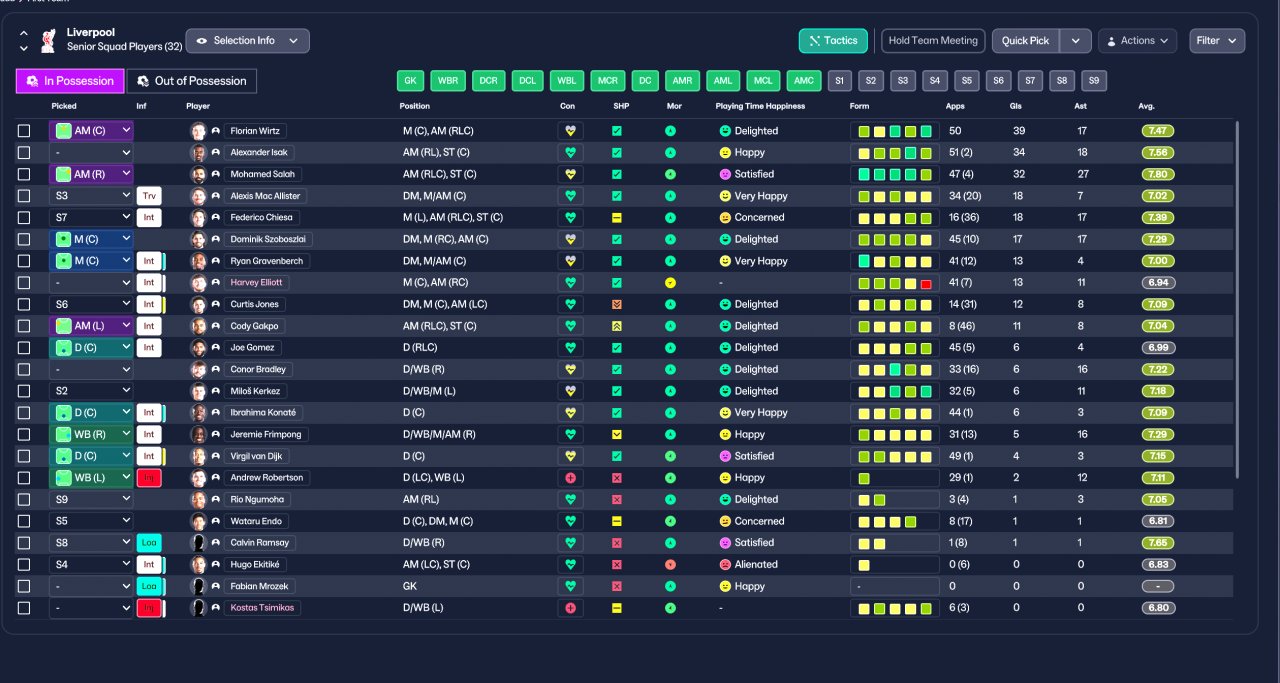Image resolution: width=1280 pixels, height=683 pixels.
Task: Open Harvey Elliott player name link
Action: tap(257, 283)
